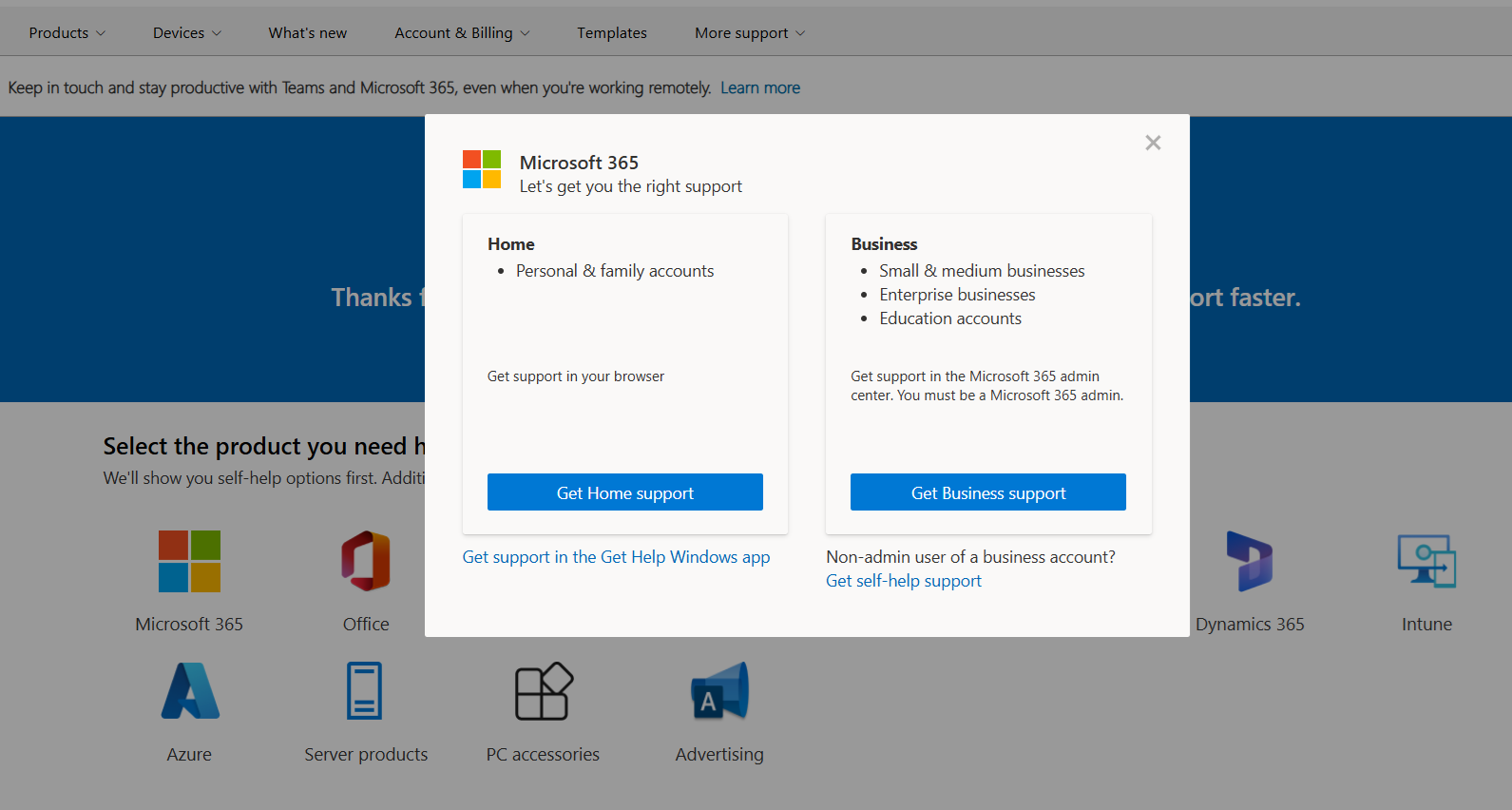
Task: Open the Templates menu item
Action: click(x=612, y=33)
